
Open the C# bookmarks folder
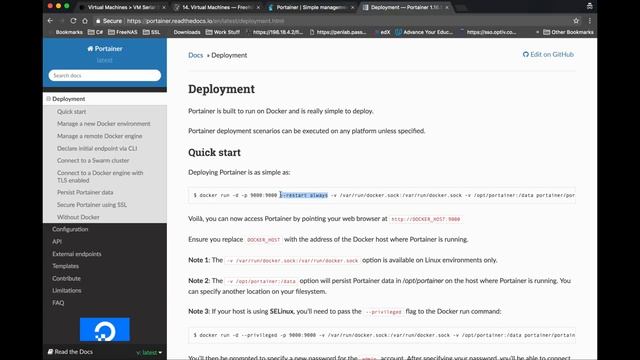click(x=95, y=32)
